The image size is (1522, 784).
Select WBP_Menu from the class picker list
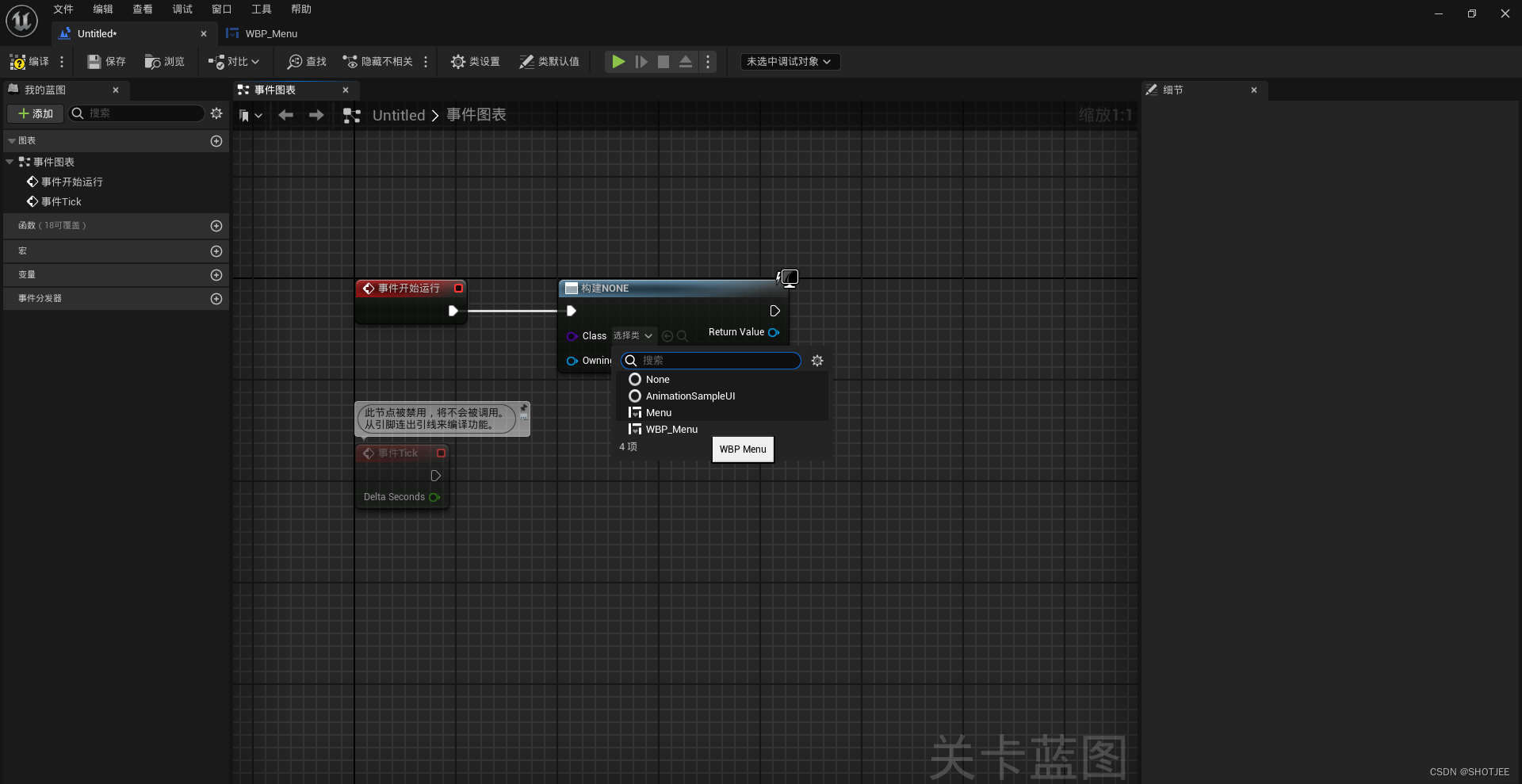pos(672,429)
